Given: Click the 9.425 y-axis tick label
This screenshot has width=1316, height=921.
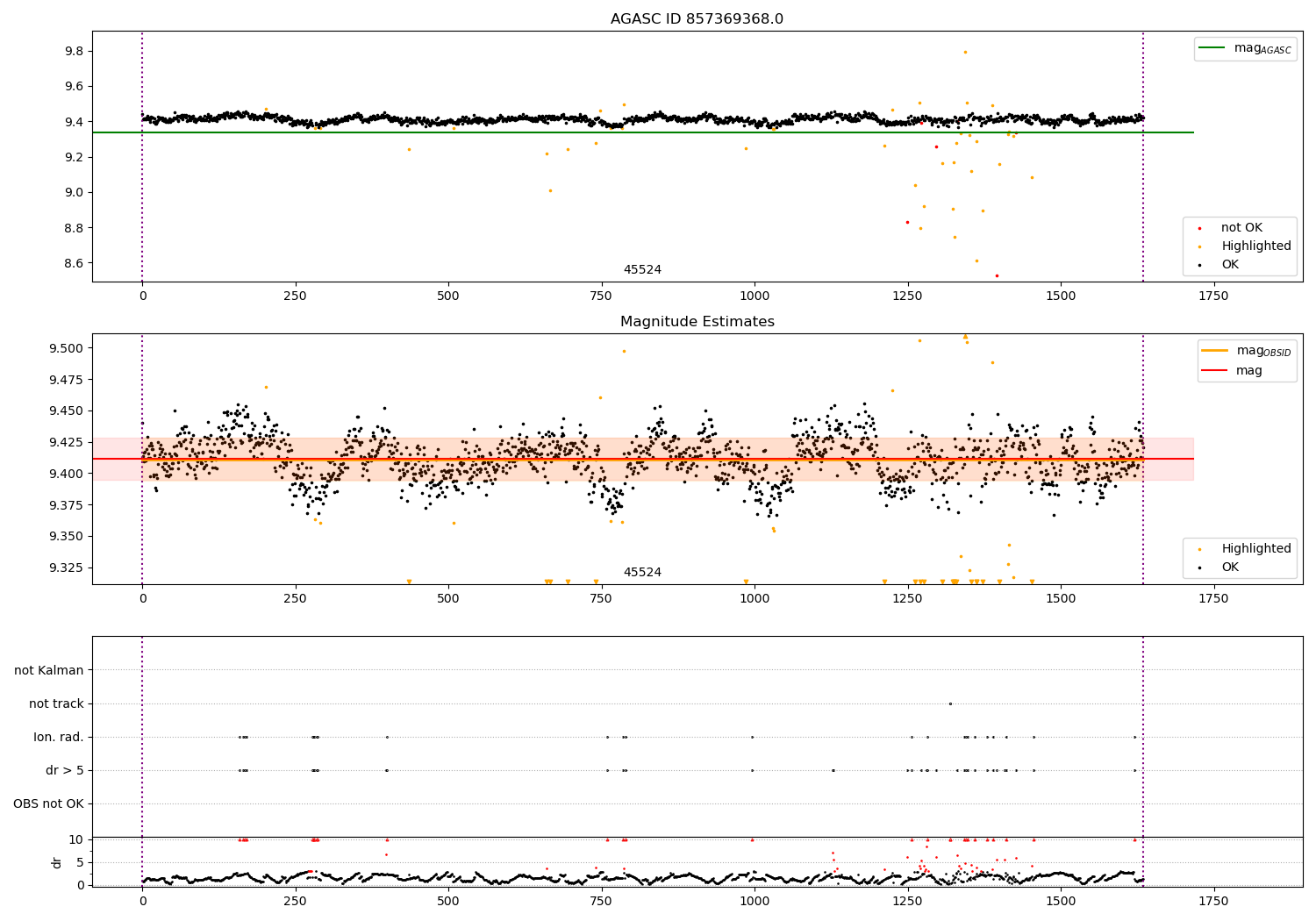Looking at the screenshot, I should point(67,442).
